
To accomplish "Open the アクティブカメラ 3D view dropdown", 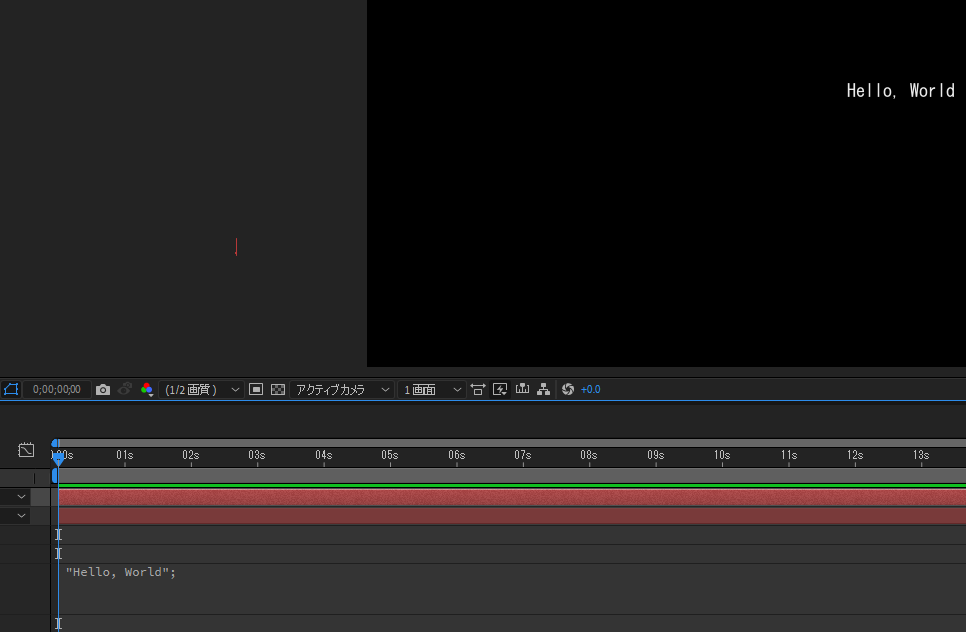I will pyautogui.click(x=342, y=389).
